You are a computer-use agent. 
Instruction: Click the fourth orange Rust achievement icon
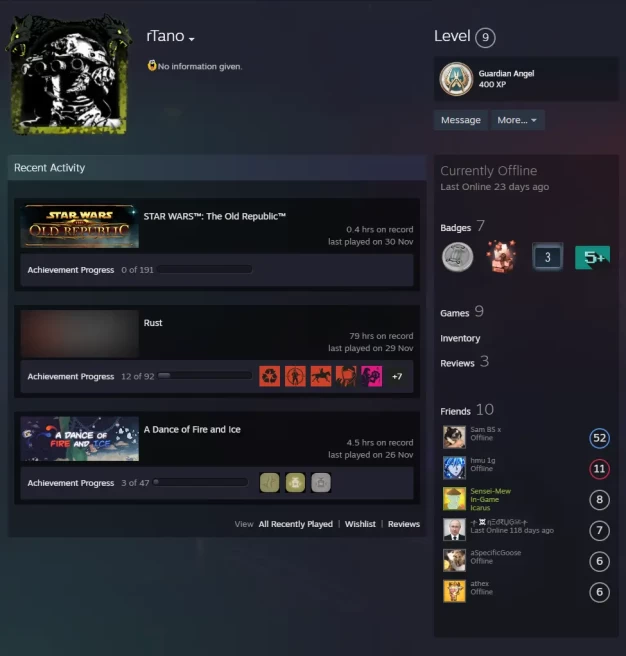346,376
